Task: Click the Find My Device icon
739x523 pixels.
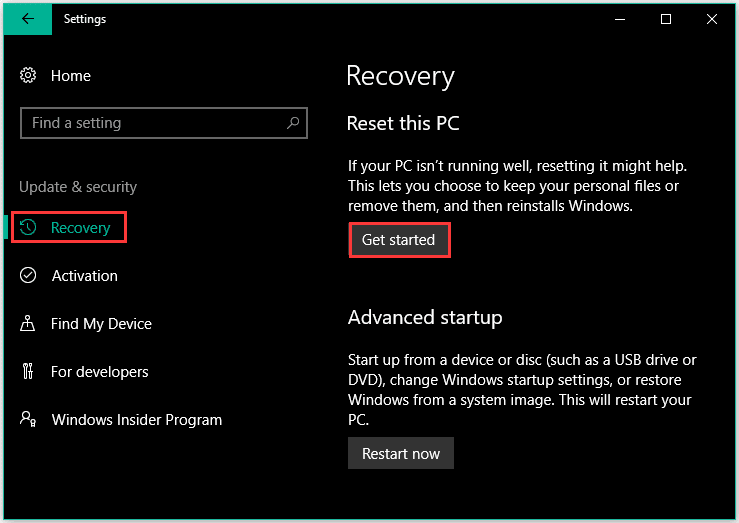Action: (x=27, y=323)
